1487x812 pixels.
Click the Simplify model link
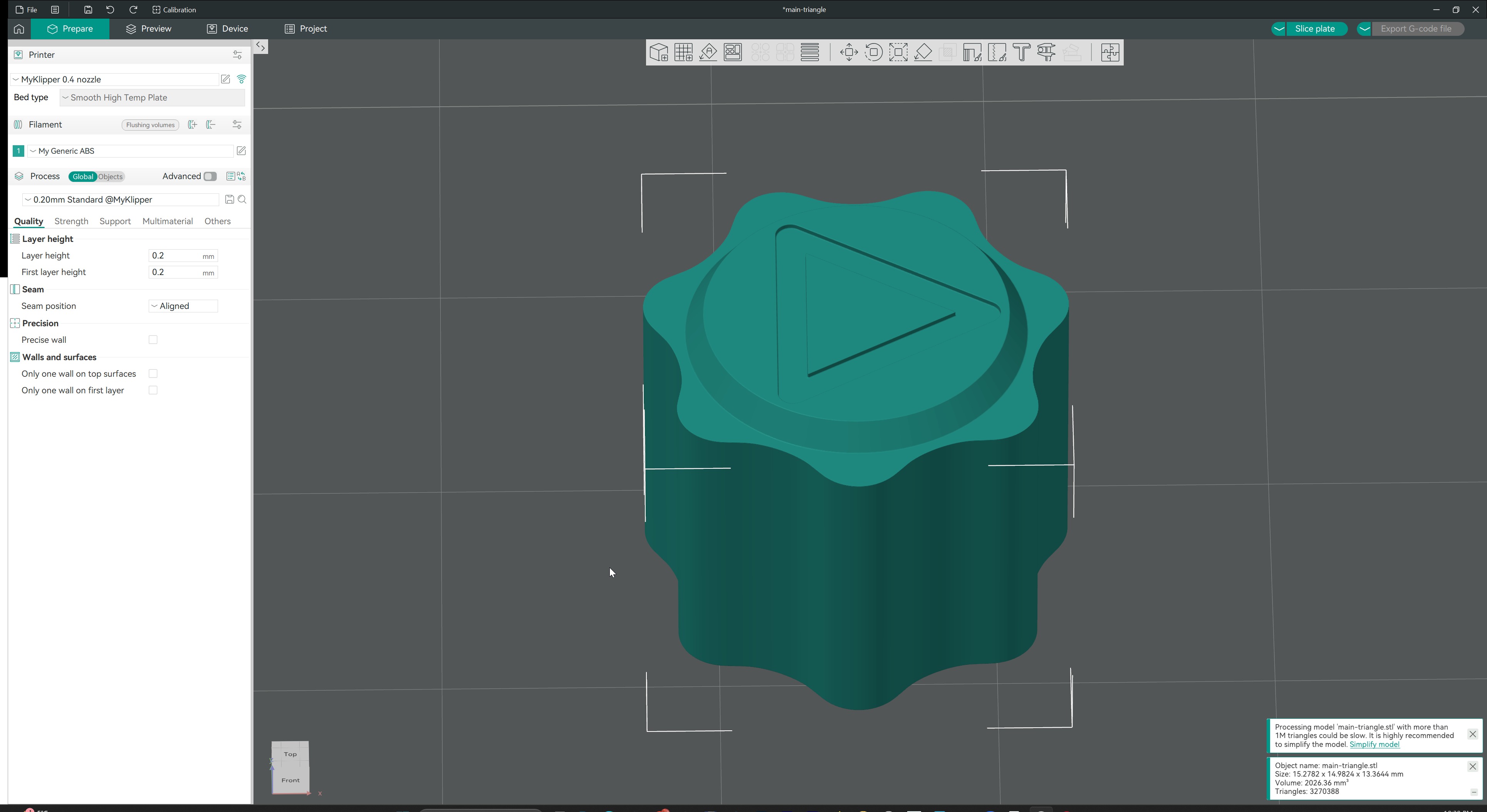pyautogui.click(x=1375, y=745)
